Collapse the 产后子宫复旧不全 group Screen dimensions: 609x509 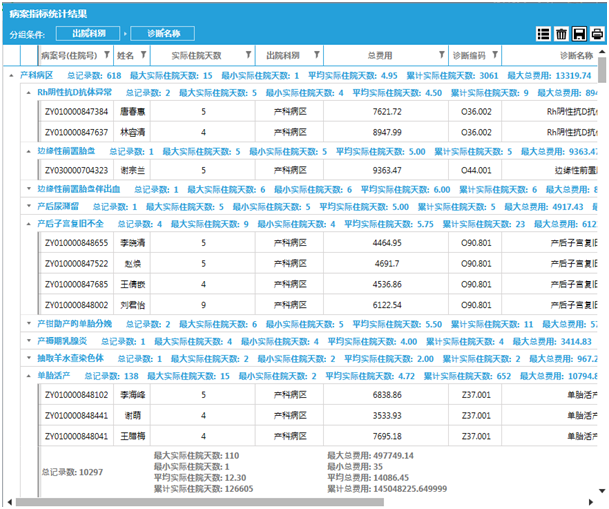click(29, 224)
